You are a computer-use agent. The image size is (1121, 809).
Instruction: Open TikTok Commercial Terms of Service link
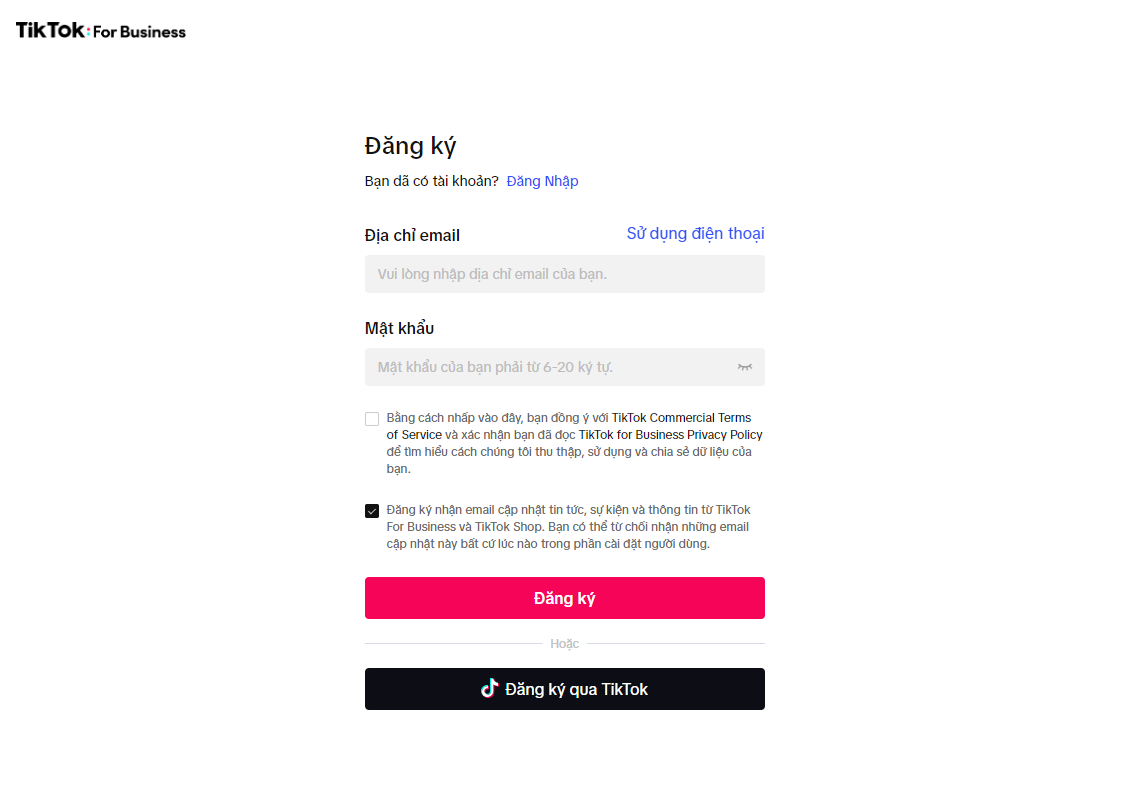(x=569, y=426)
